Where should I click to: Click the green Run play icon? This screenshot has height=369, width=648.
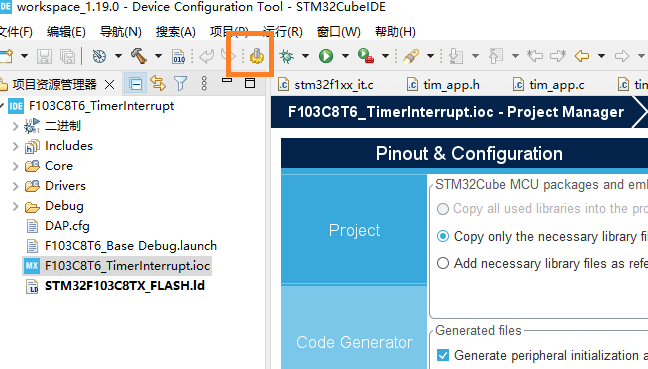(x=326, y=56)
